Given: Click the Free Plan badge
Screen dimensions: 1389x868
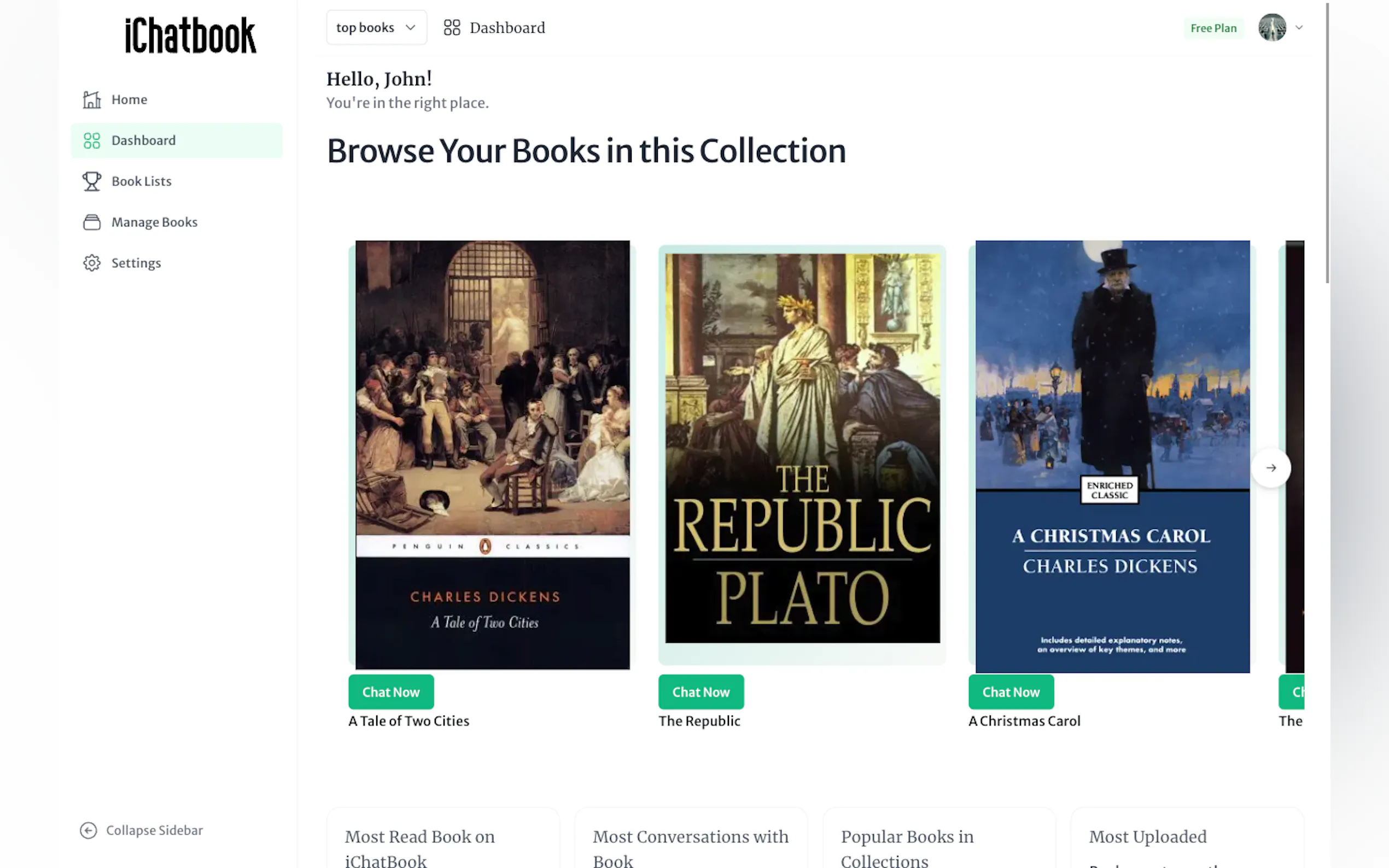Looking at the screenshot, I should click(1213, 28).
